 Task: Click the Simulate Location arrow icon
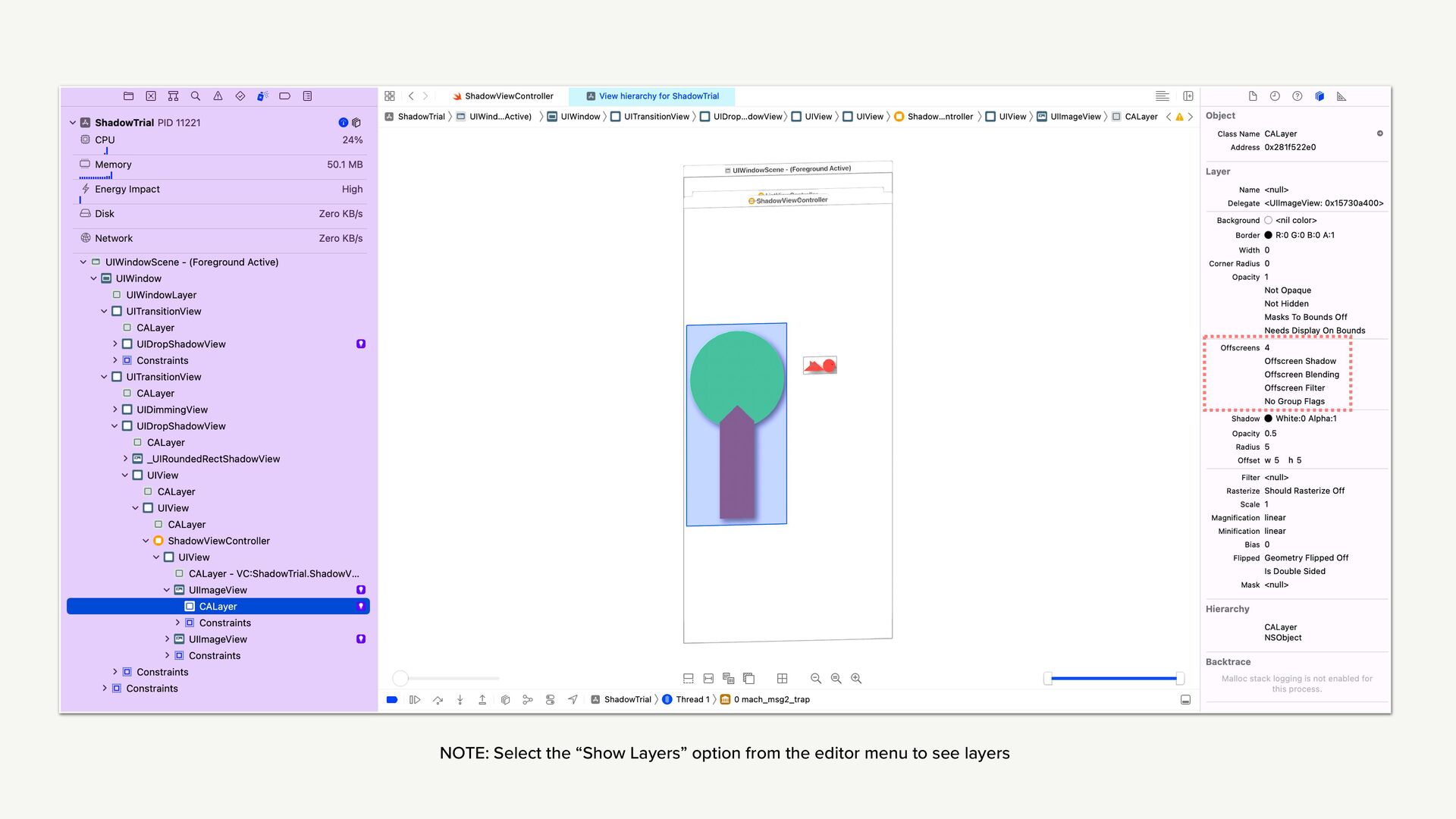coord(573,700)
